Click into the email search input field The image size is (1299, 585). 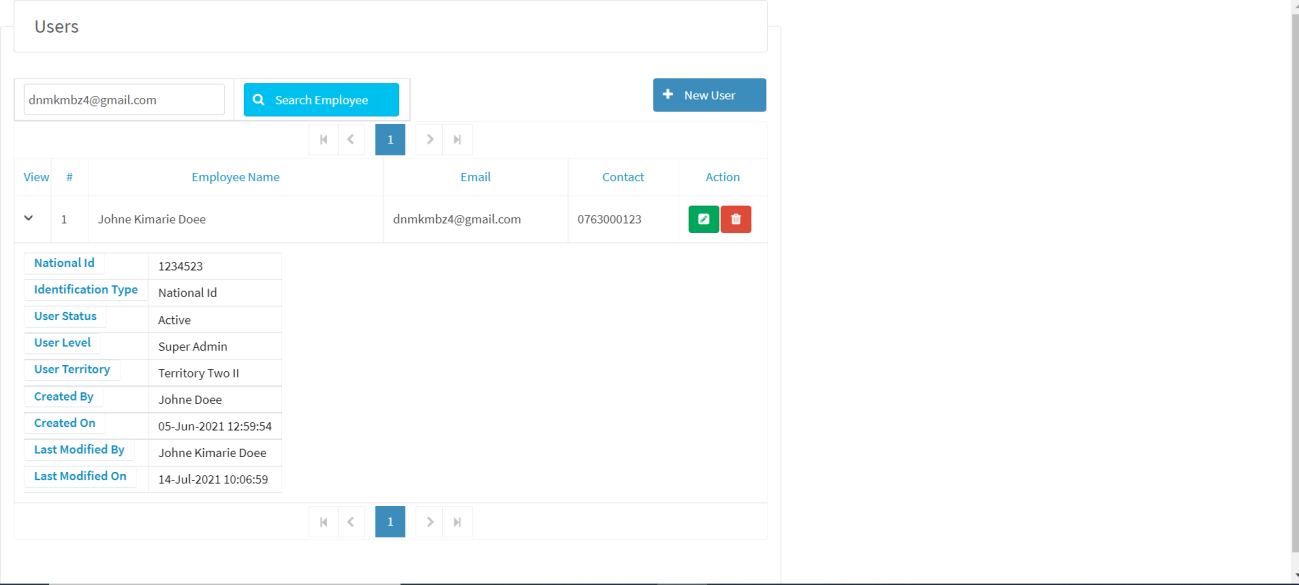coord(124,100)
